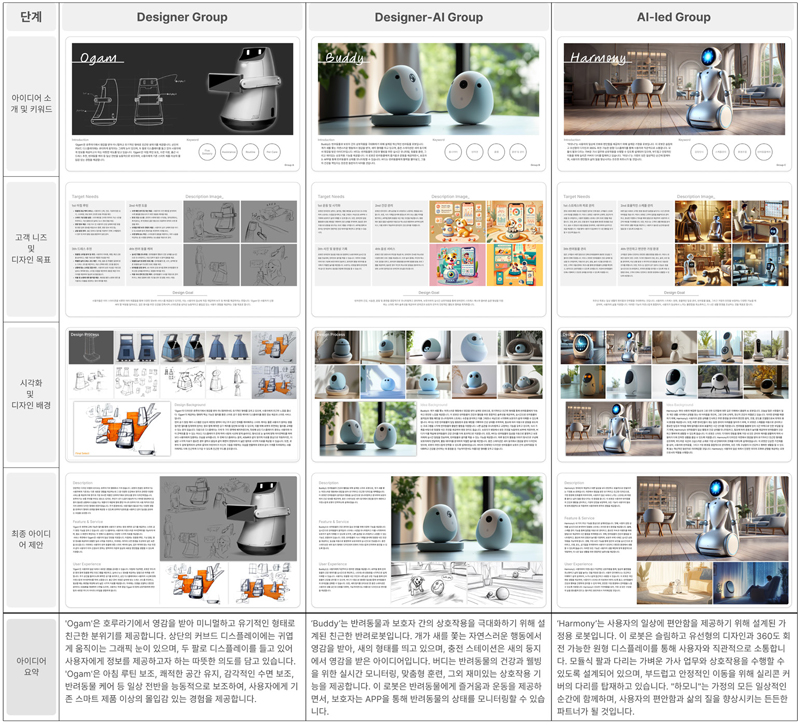Image resolution: width=800 pixels, height=725 pixels.
Task: View Ogam final idea proposal slide
Action: click(x=183, y=538)
